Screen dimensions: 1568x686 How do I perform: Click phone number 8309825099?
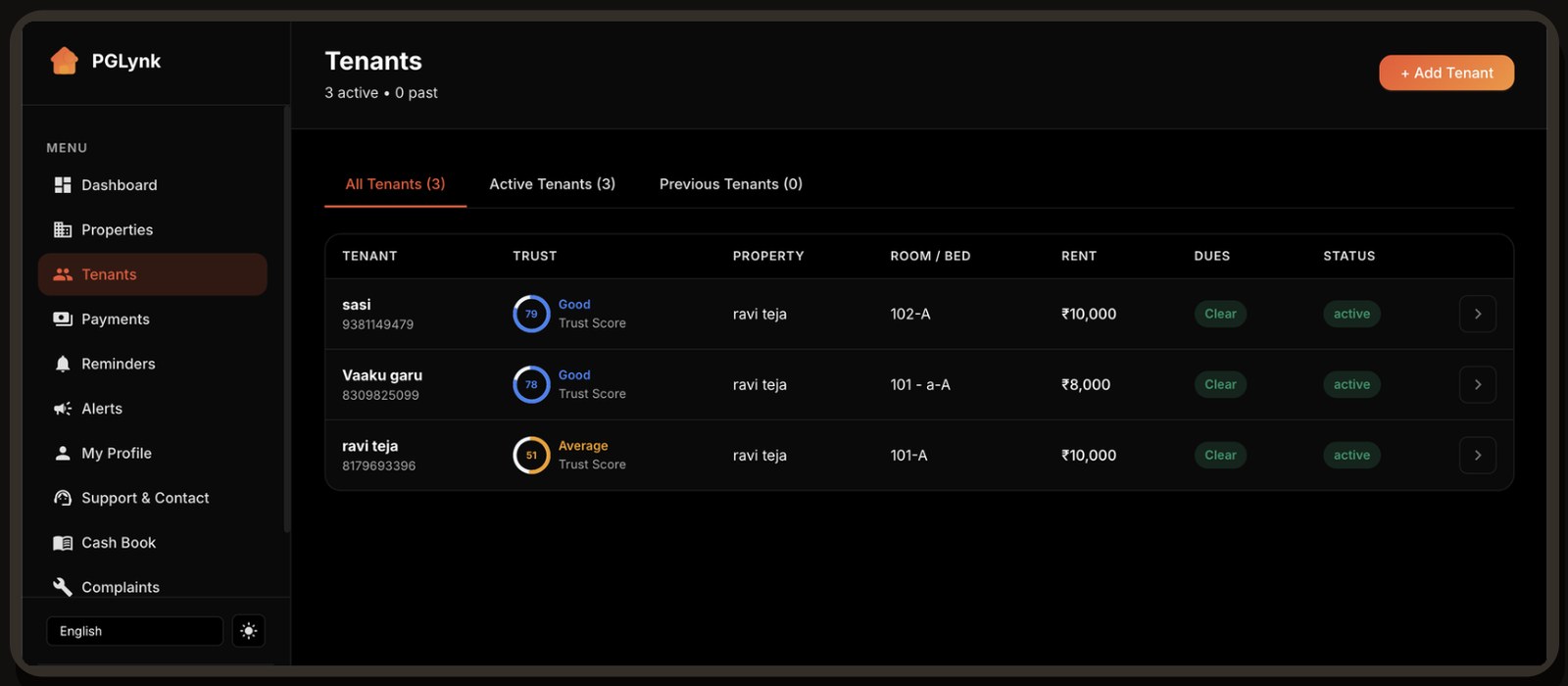pyautogui.click(x=380, y=395)
